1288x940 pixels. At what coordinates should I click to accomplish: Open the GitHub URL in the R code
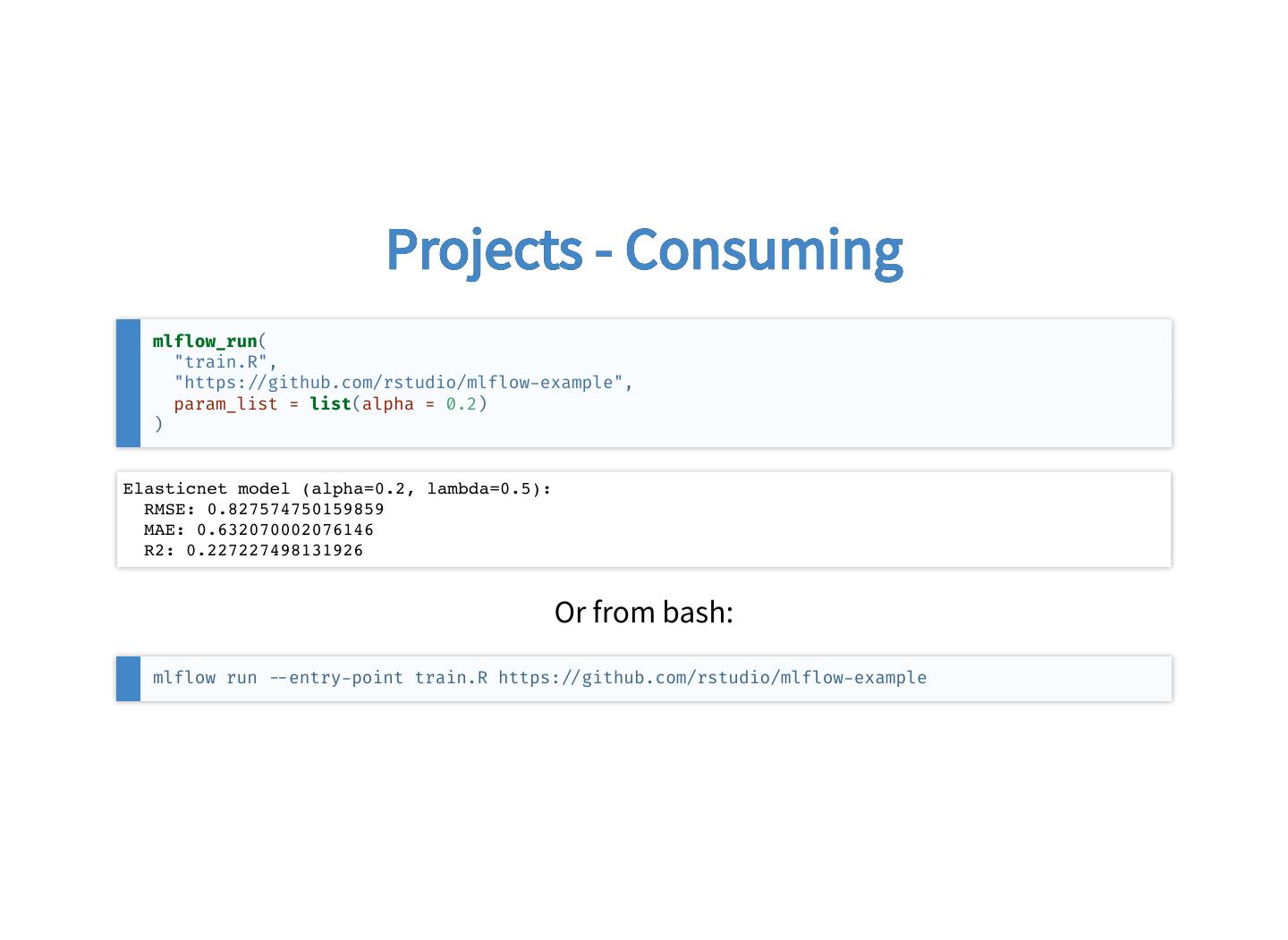[398, 383]
